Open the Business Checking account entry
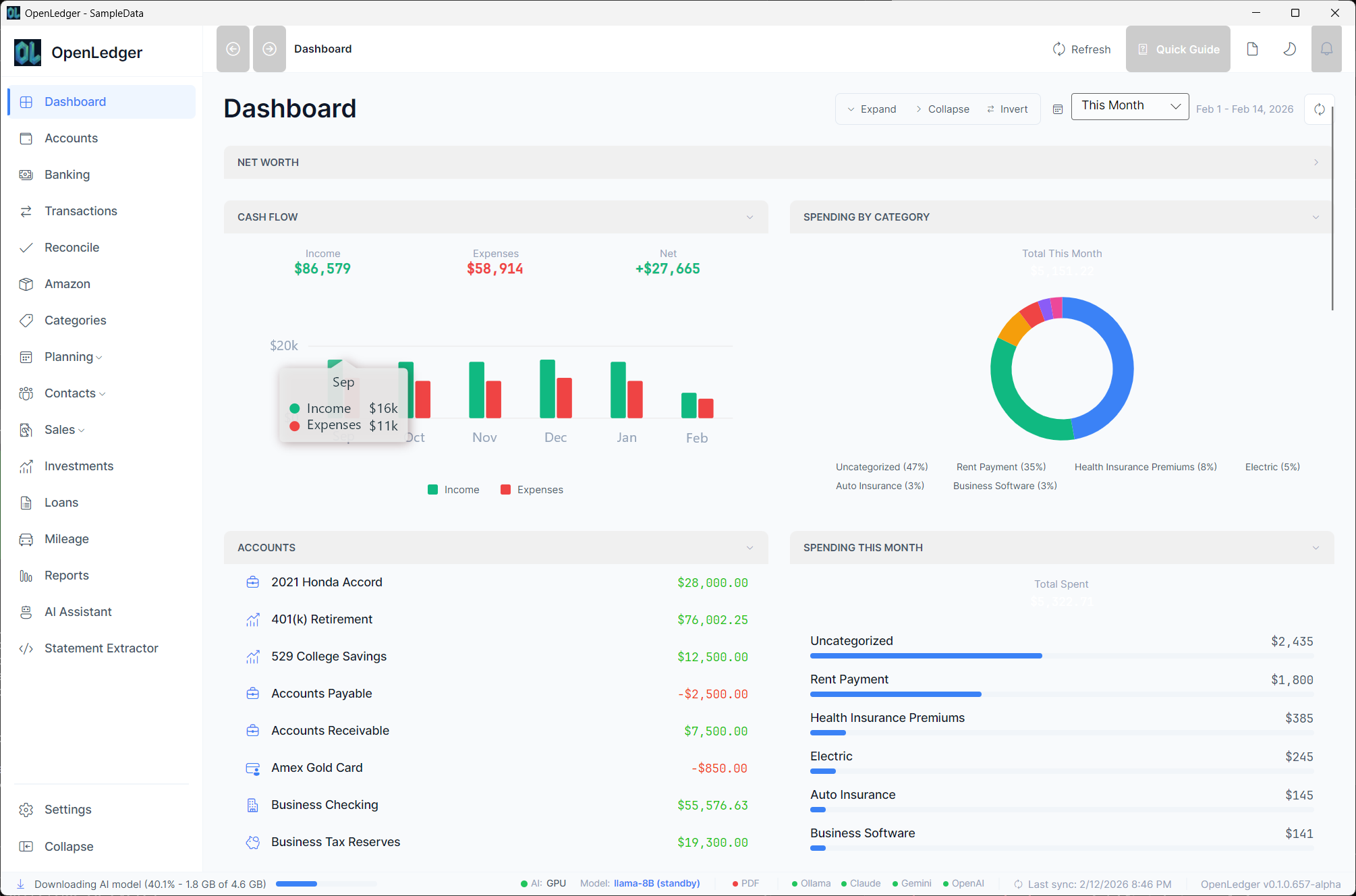Image resolution: width=1356 pixels, height=896 pixels. pos(324,804)
